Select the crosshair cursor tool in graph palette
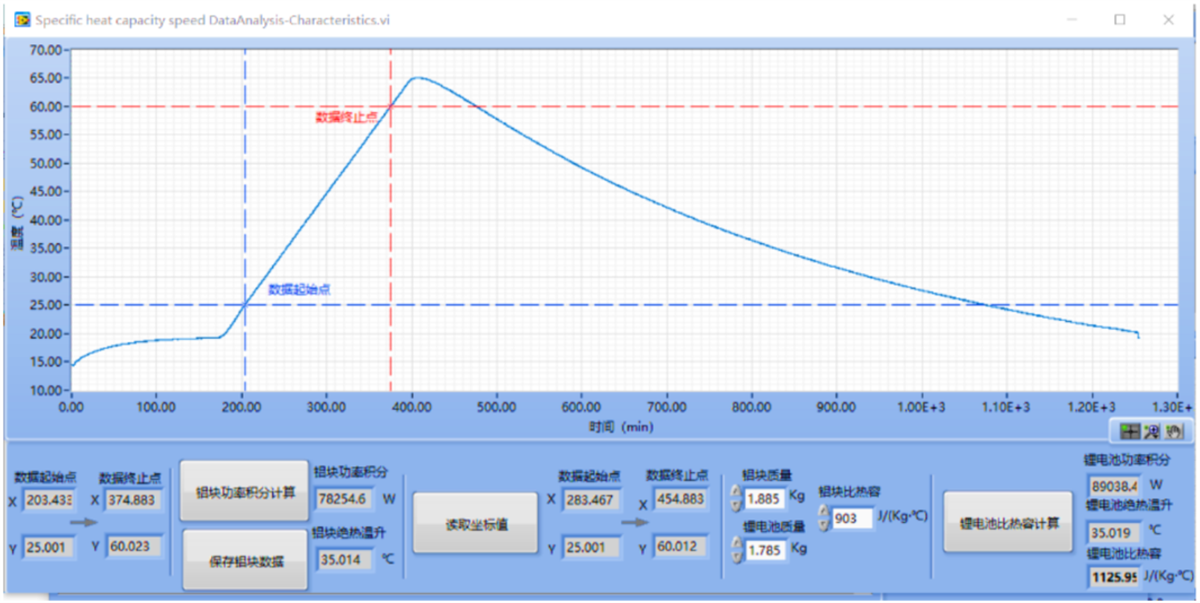The height and width of the screenshot is (603, 1200). [x=1130, y=431]
